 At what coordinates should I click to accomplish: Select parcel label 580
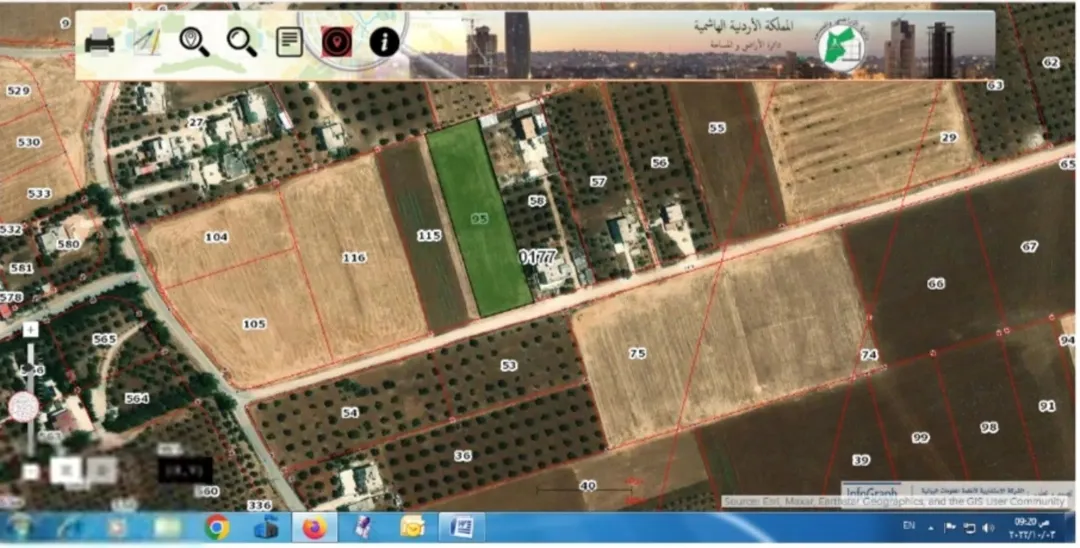tap(69, 244)
